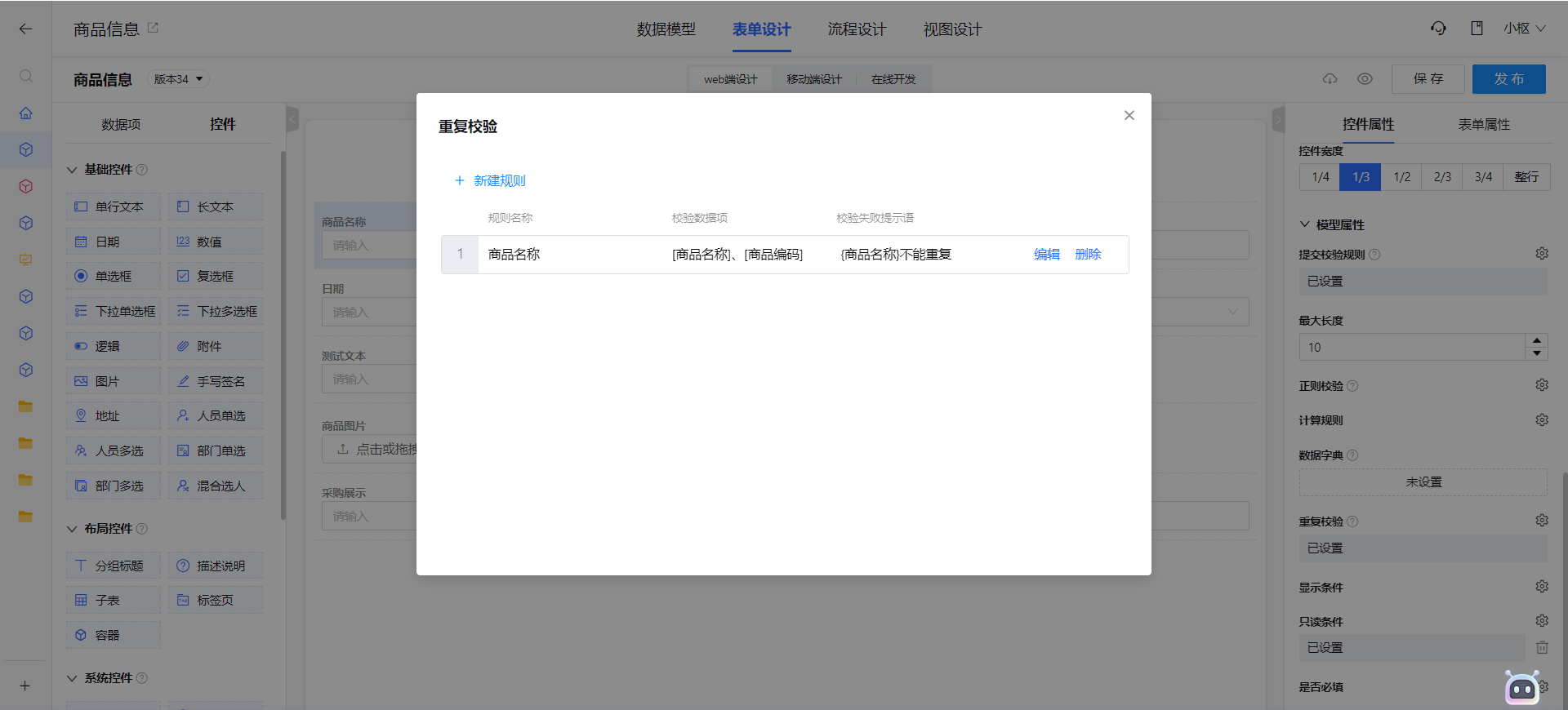
Task: Close the 重复校验 dialog
Action: [1129, 115]
